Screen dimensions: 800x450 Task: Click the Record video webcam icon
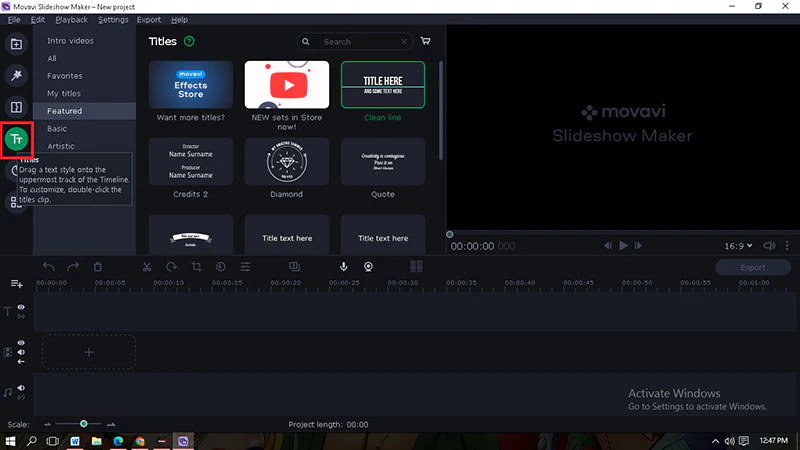(368, 266)
